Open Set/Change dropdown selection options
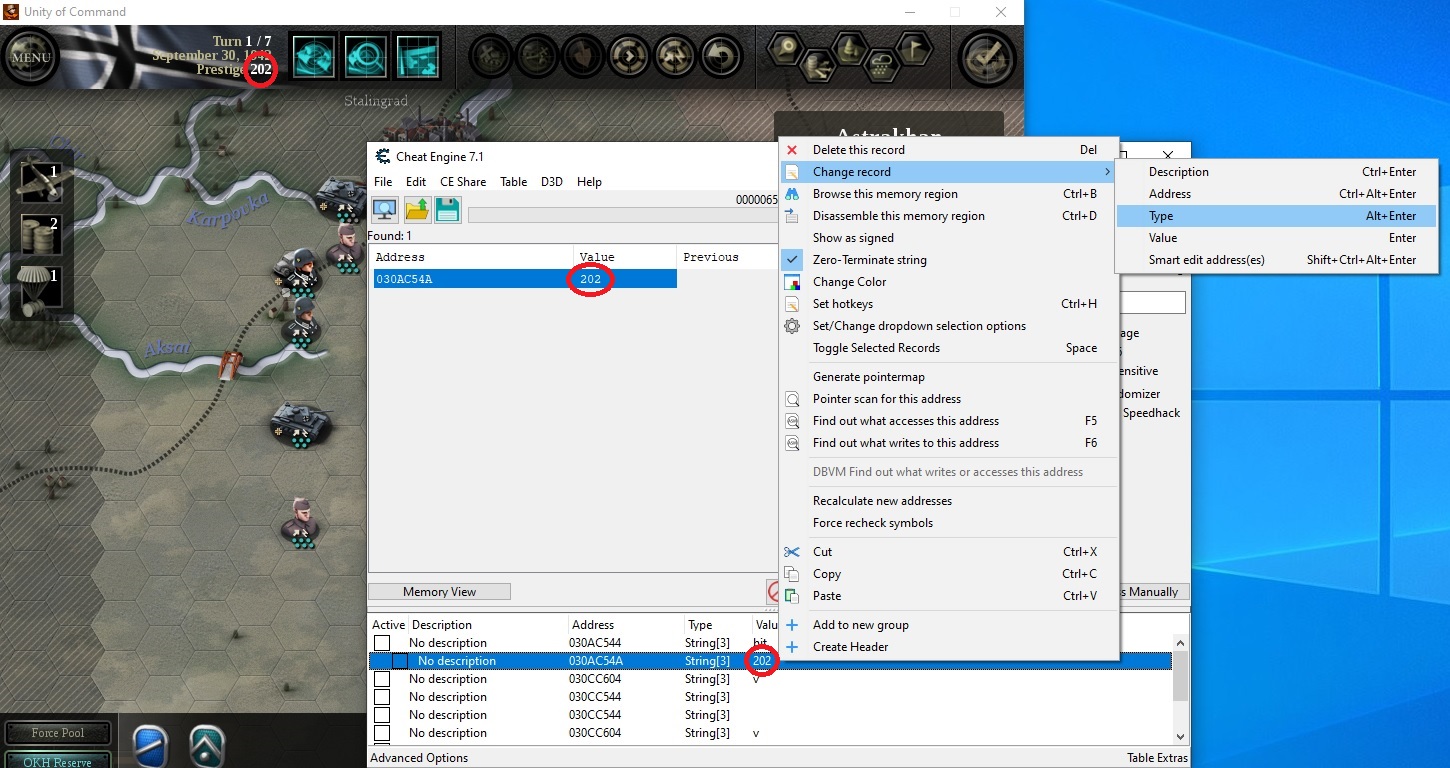Image resolution: width=1450 pixels, height=768 pixels. (x=918, y=326)
